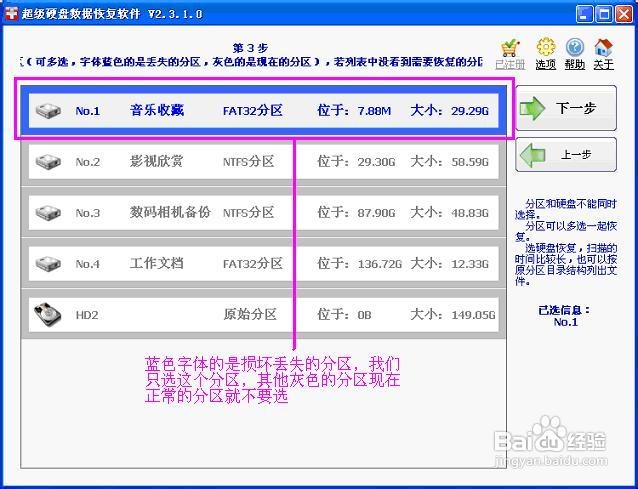
Task: Maximize the data recovery window
Action: tap(604, 14)
